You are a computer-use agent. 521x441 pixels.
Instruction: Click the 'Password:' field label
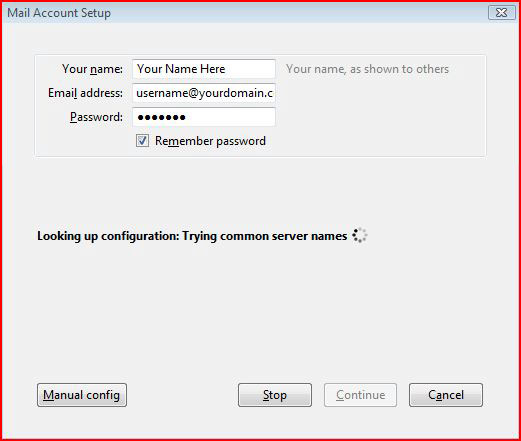click(96, 117)
